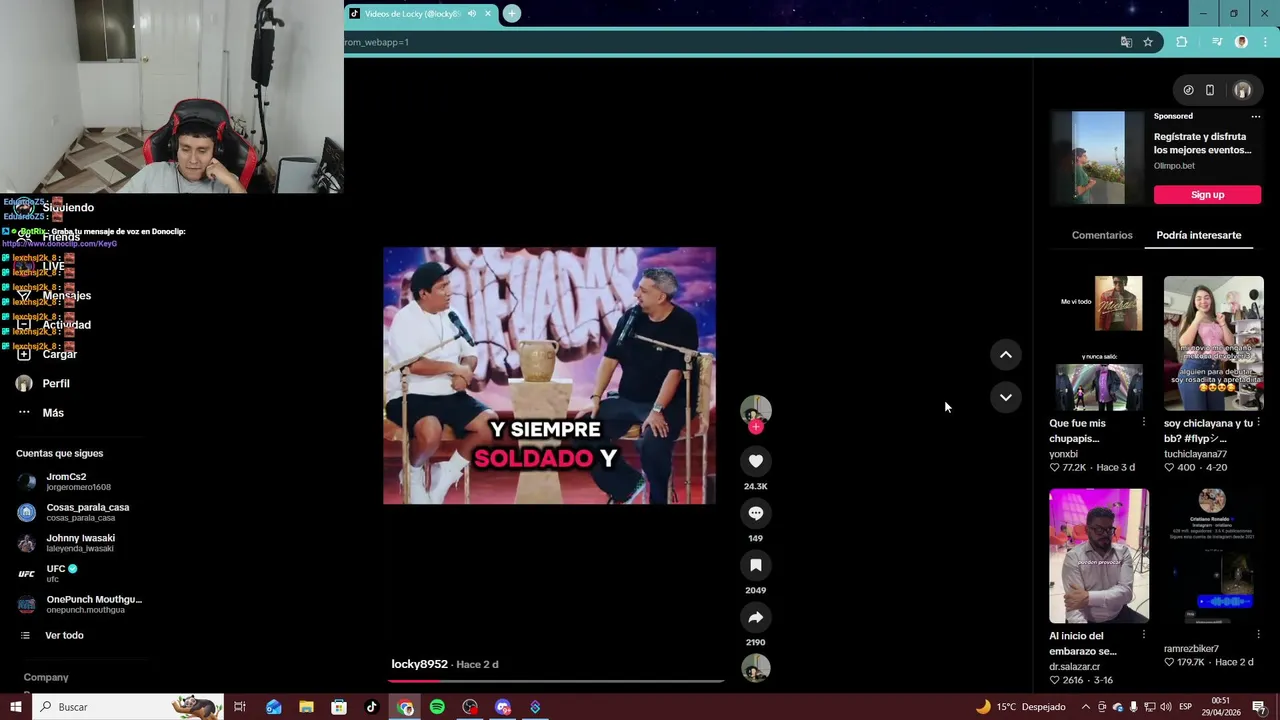Screen dimensions: 1280x720
Task: Close the Videos de Locky tab
Action: click(x=488, y=13)
